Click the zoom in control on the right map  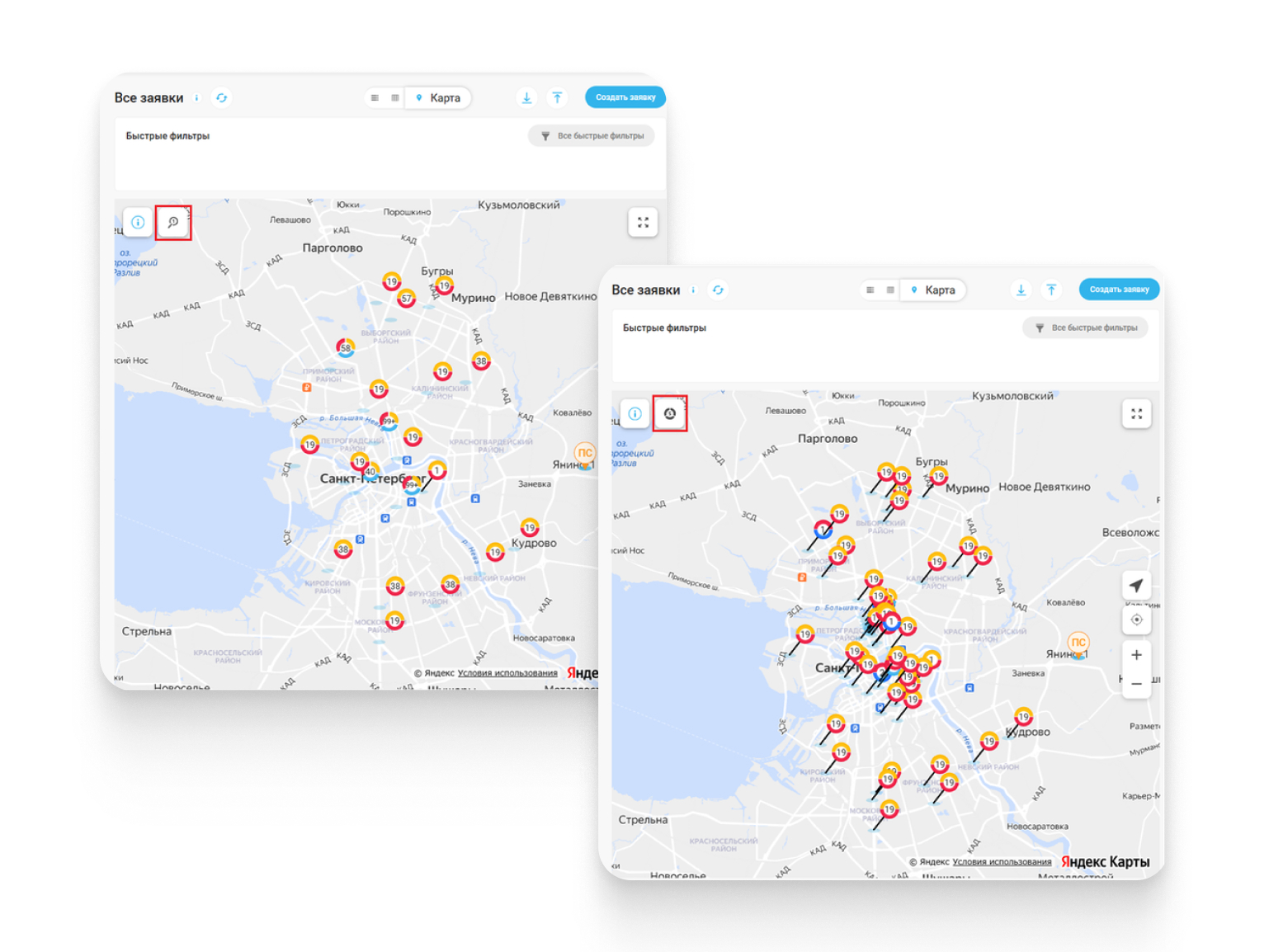(x=1136, y=654)
